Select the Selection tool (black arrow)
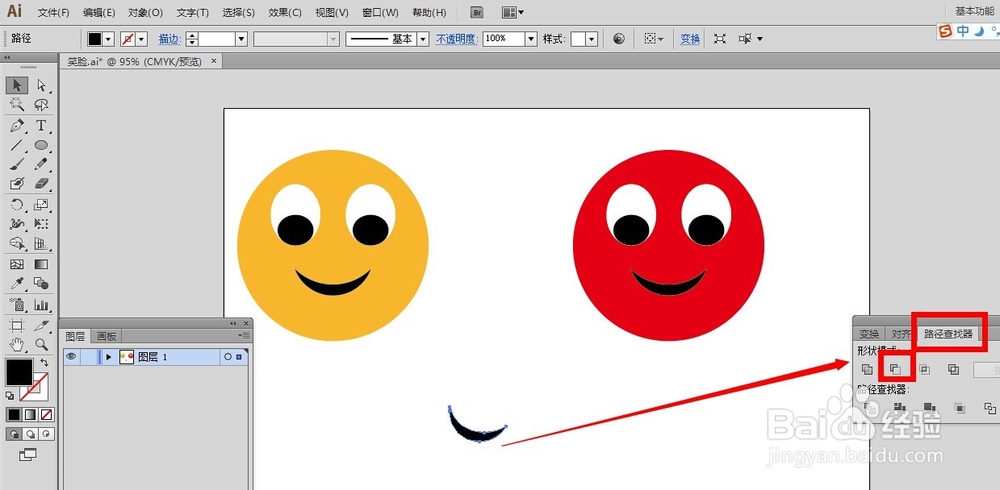This screenshot has width=1000, height=490. [17, 85]
